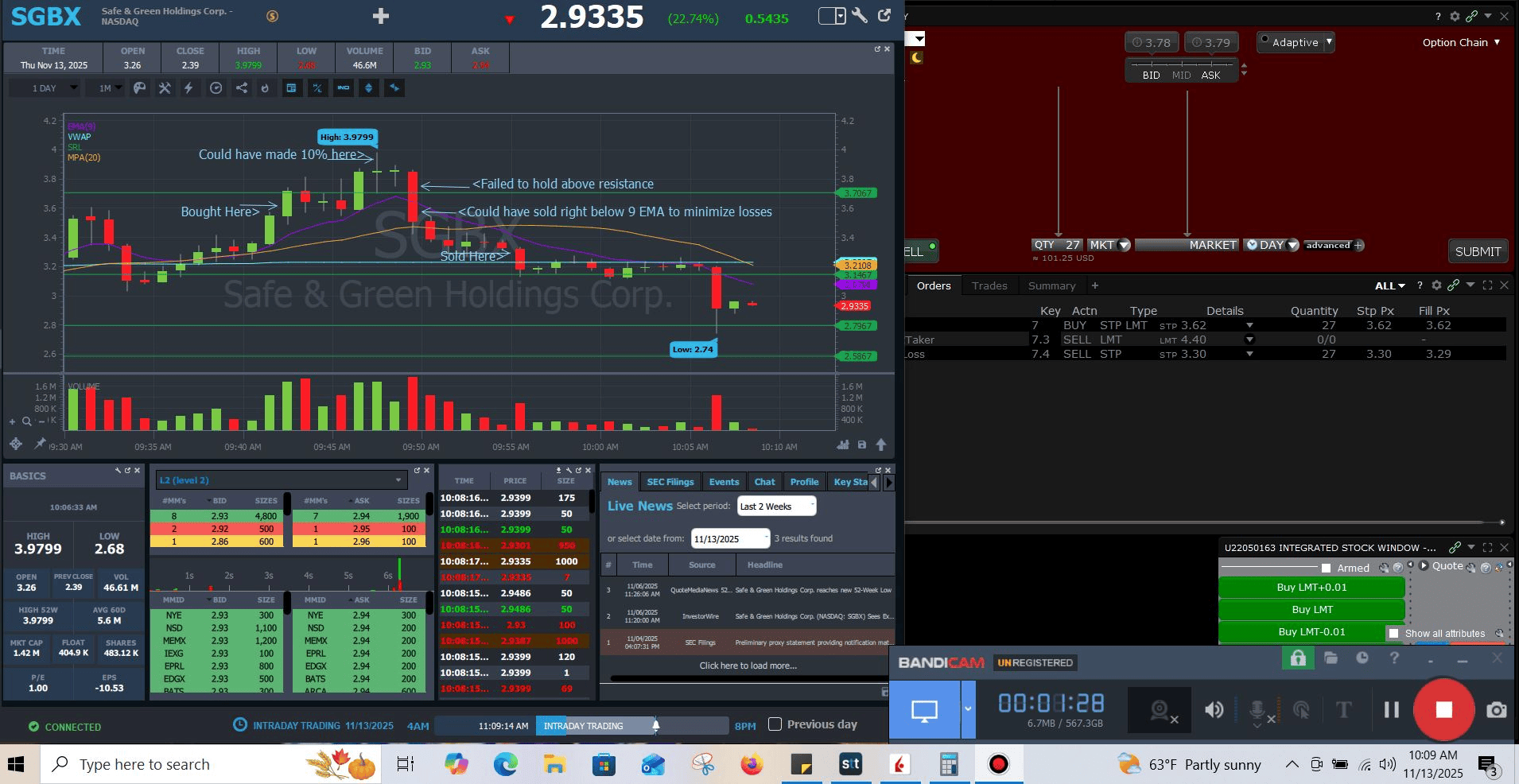
Task: Take a screenshot with Bandicam camera icon
Action: (1496, 709)
